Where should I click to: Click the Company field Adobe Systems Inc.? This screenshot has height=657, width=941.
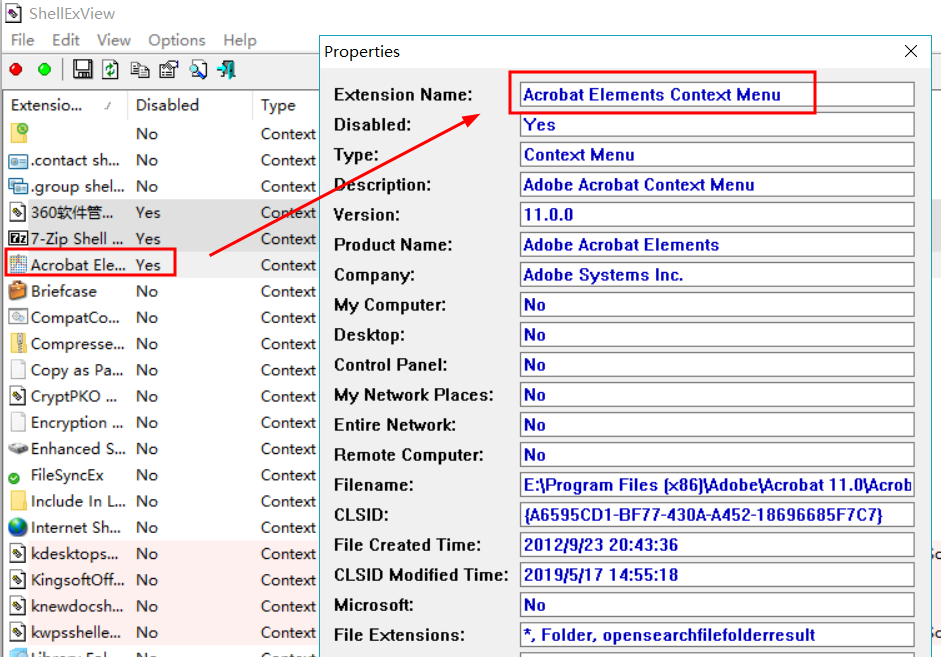[x=717, y=275]
